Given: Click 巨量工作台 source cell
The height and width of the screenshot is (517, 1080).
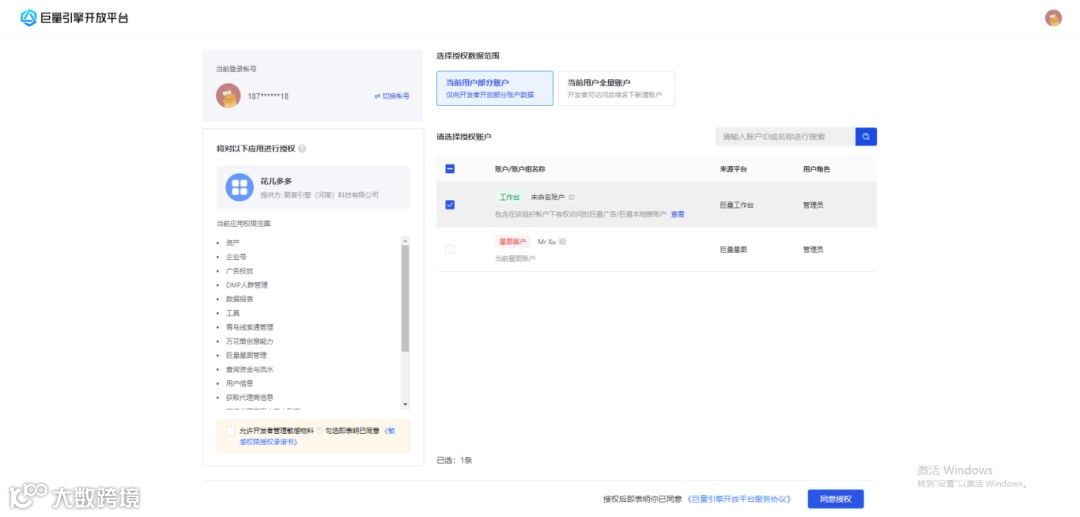Looking at the screenshot, I should tap(737, 205).
